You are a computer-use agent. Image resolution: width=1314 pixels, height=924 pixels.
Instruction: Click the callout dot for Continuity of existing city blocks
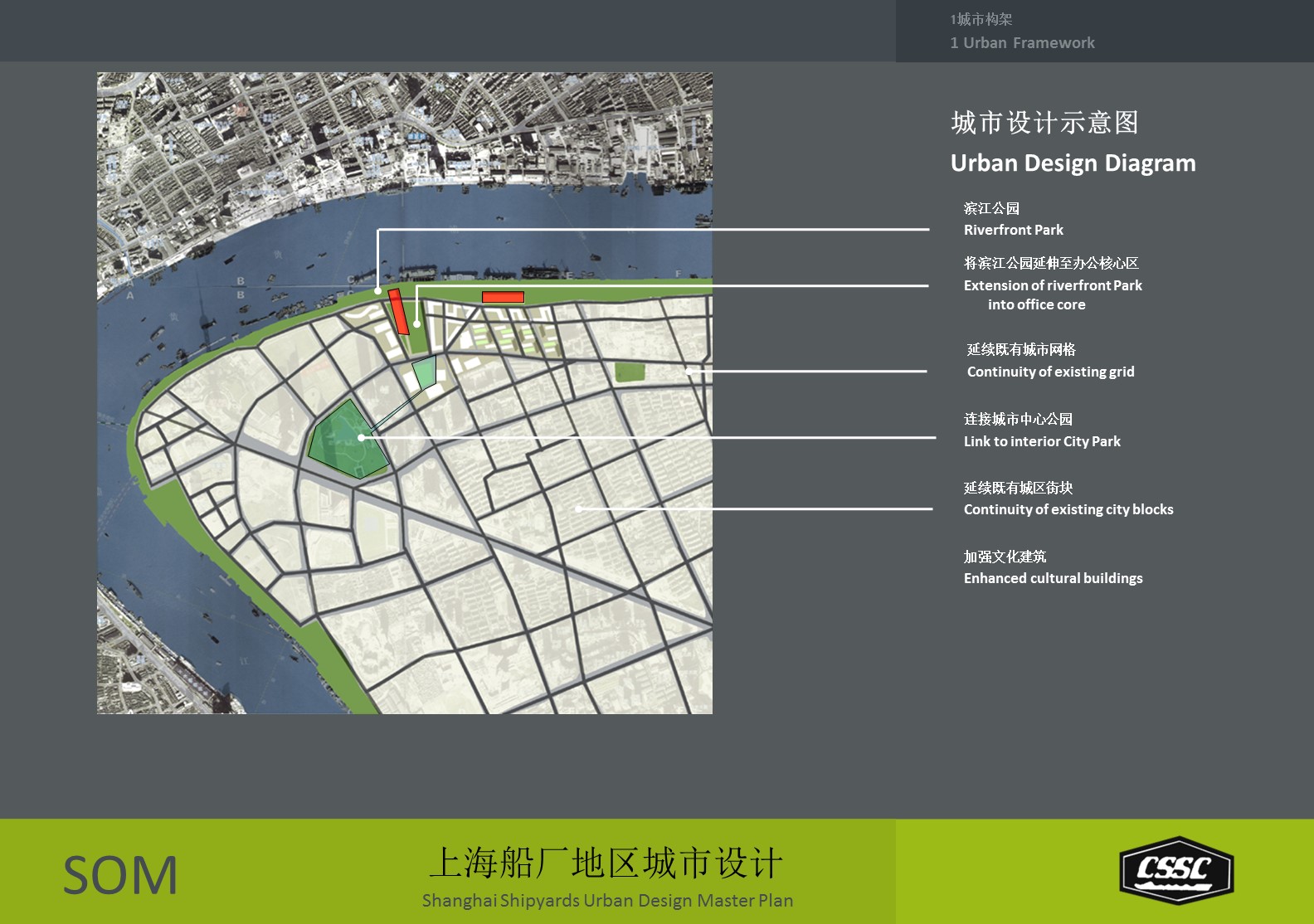click(x=578, y=508)
